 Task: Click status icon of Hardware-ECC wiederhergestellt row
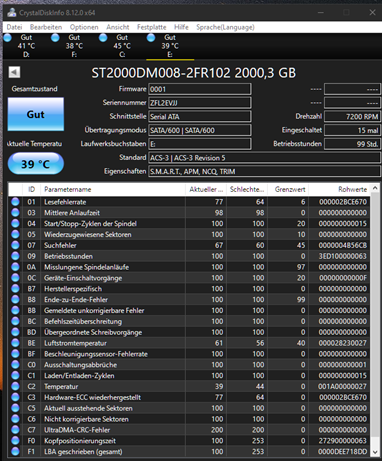[x=15, y=397]
